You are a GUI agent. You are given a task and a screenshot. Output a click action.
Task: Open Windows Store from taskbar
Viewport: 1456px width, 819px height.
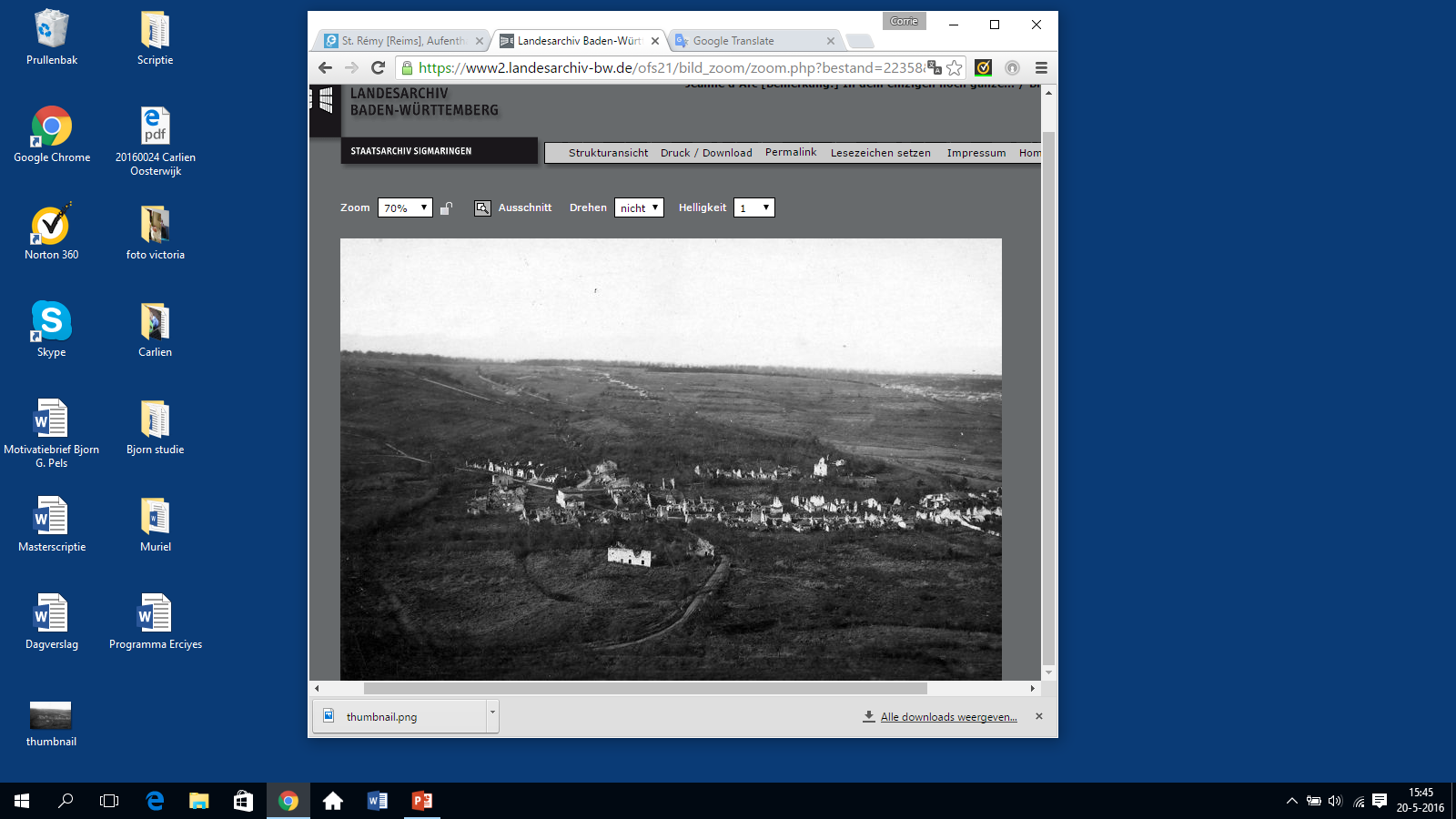coord(243,801)
